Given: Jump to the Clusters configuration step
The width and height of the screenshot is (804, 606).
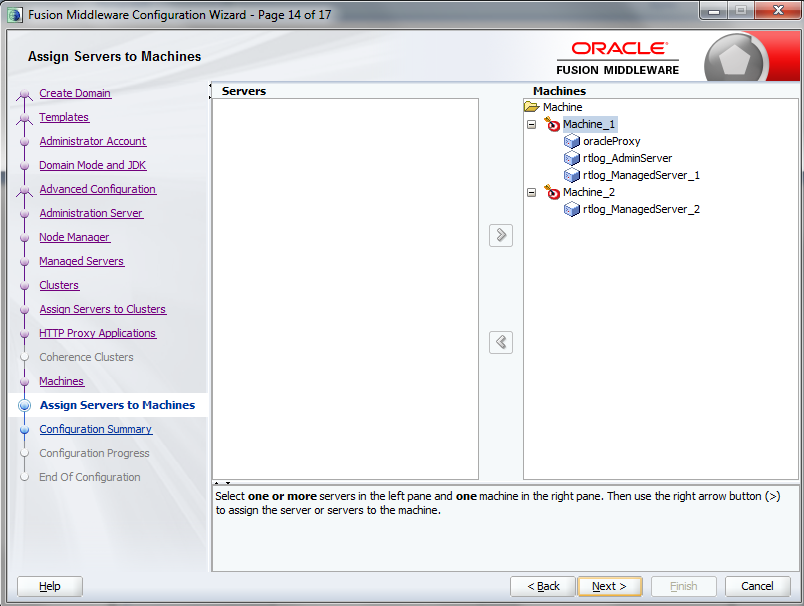Looking at the screenshot, I should 58,285.
